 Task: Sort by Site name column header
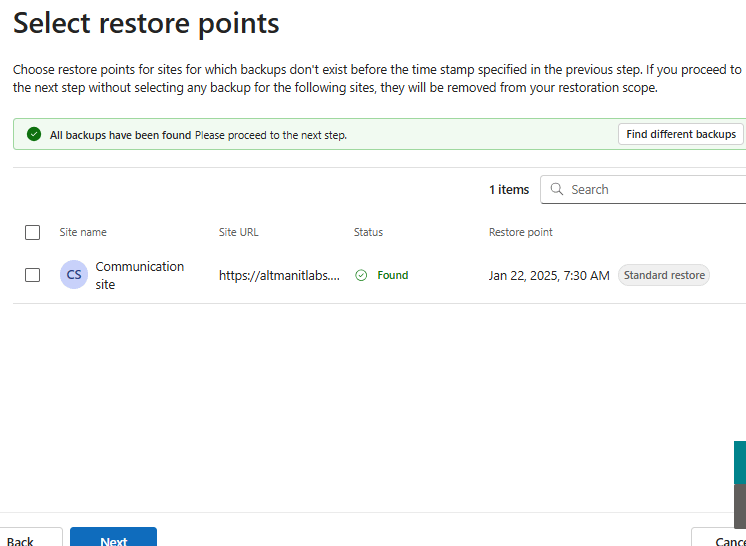coord(83,232)
